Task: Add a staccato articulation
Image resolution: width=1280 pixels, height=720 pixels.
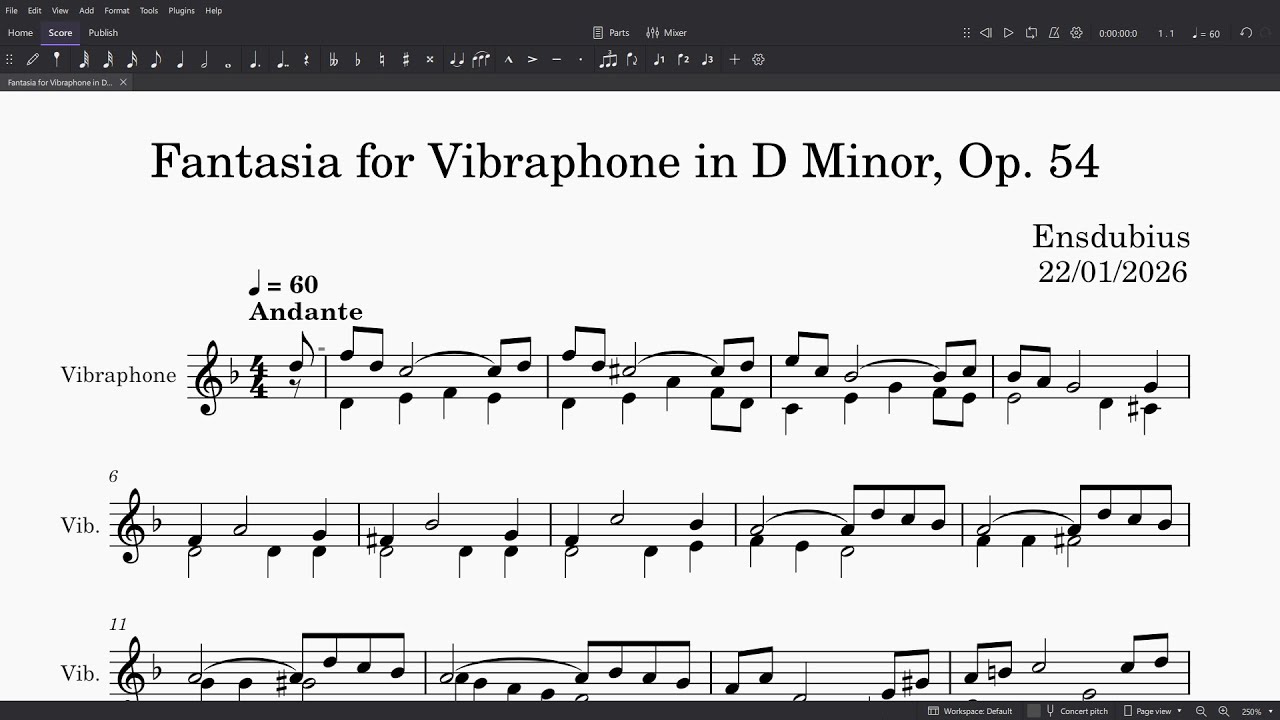Action: pyautogui.click(x=580, y=60)
